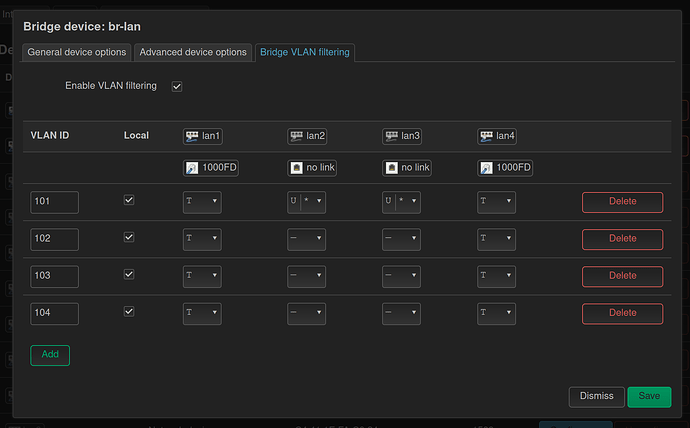Open lan1 tagging dropdown for VLAN 102
Screen dimensions: 690x428
[x=202, y=239]
